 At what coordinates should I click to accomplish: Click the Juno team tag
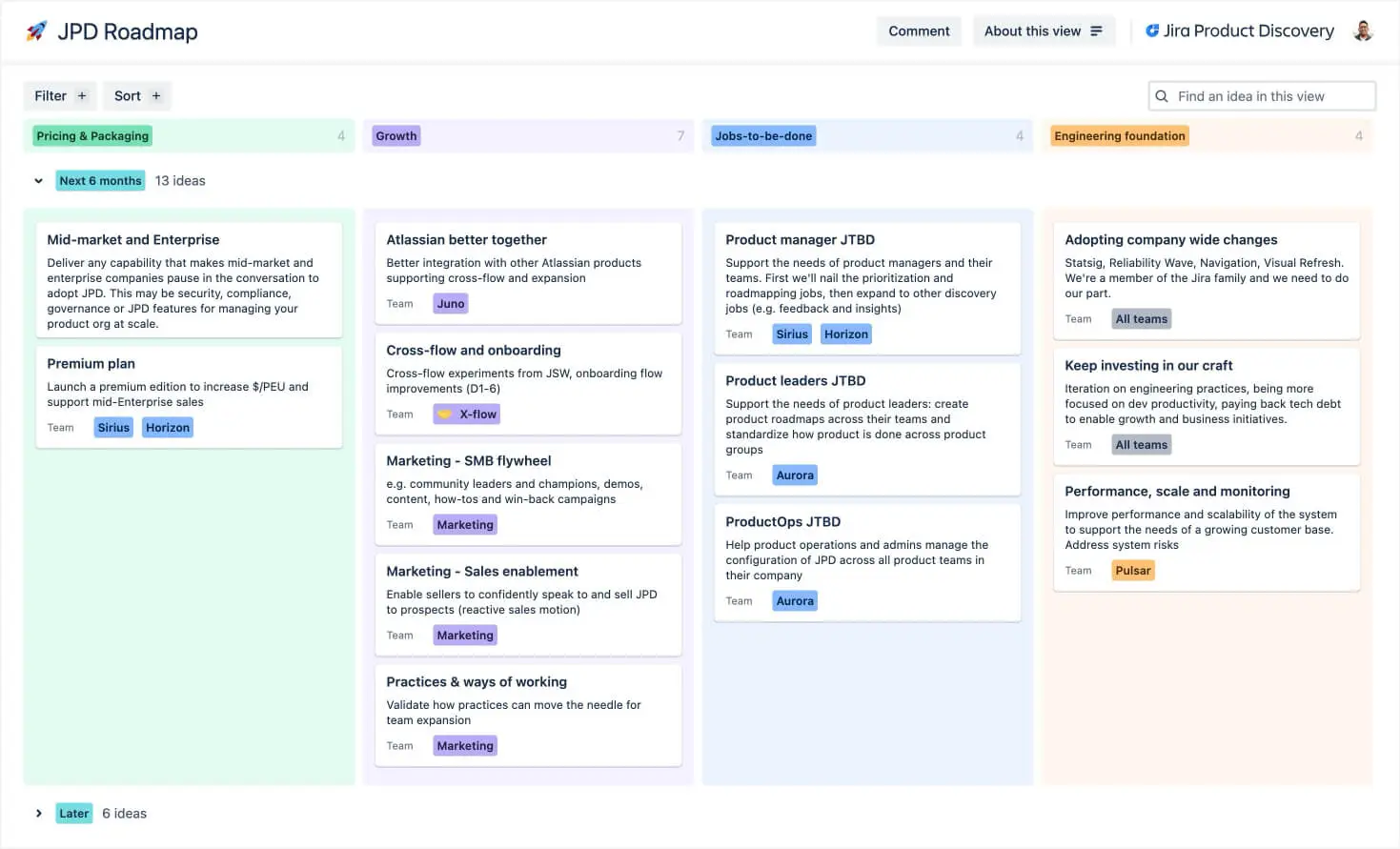click(x=451, y=304)
